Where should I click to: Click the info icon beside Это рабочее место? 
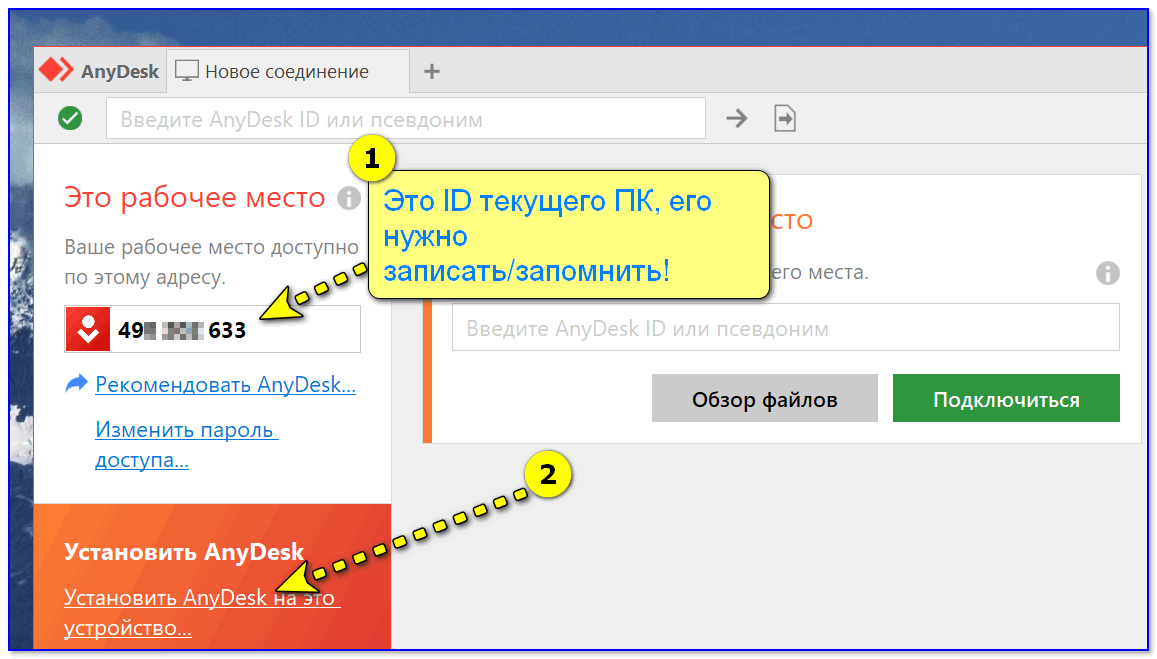348,198
